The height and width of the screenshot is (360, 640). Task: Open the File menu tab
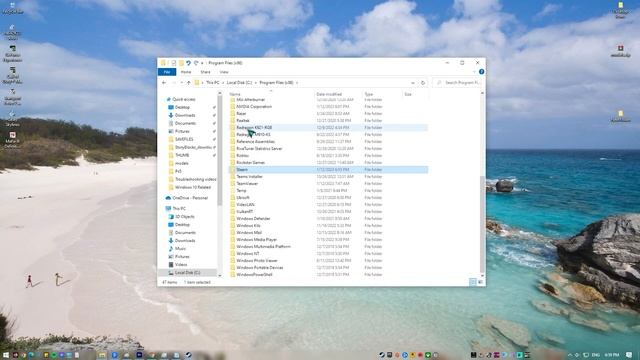pyautogui.click(x=167, y=72)
